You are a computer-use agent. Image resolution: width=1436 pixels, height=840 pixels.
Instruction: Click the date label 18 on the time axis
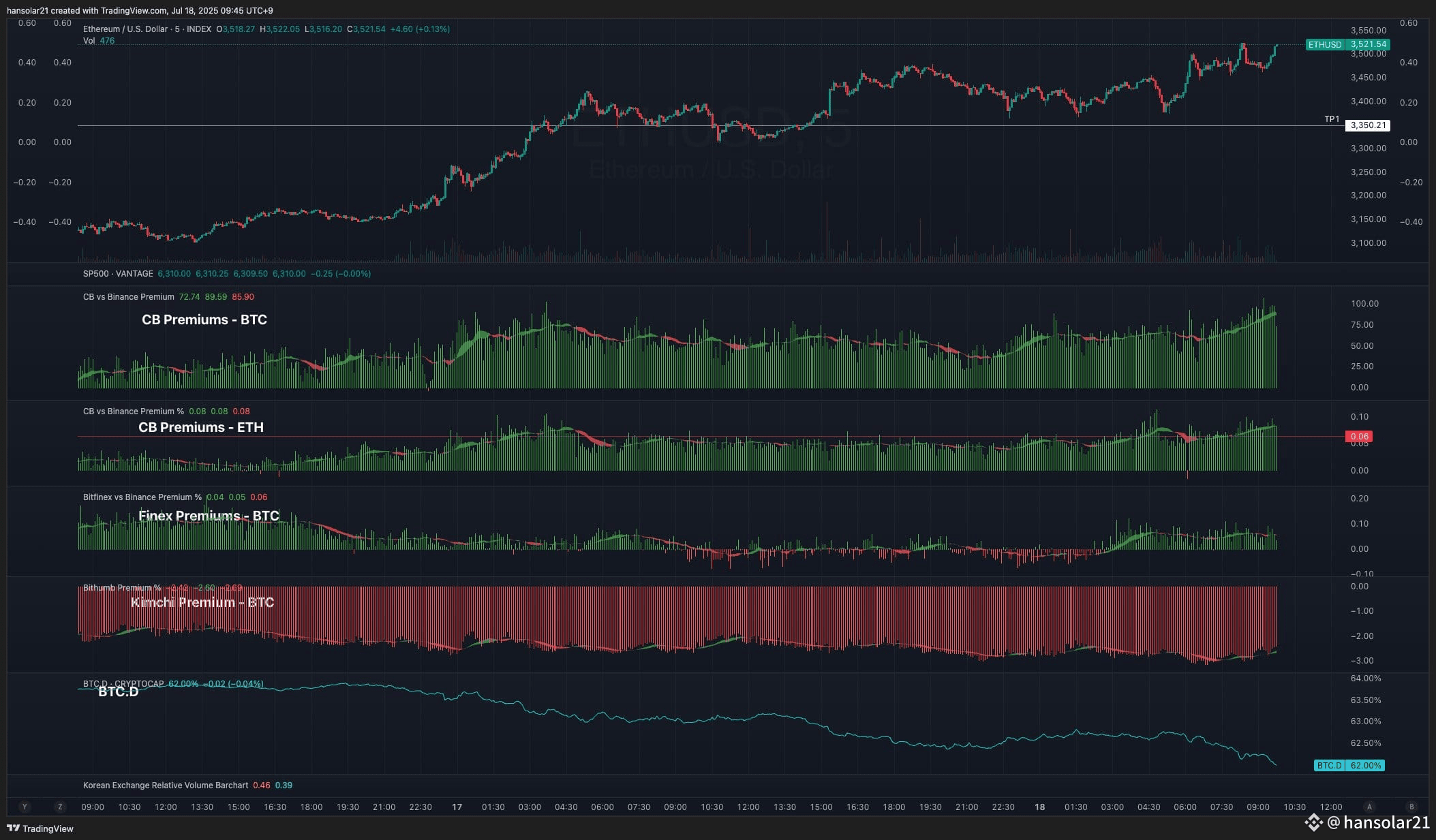tap(1039, 807)
